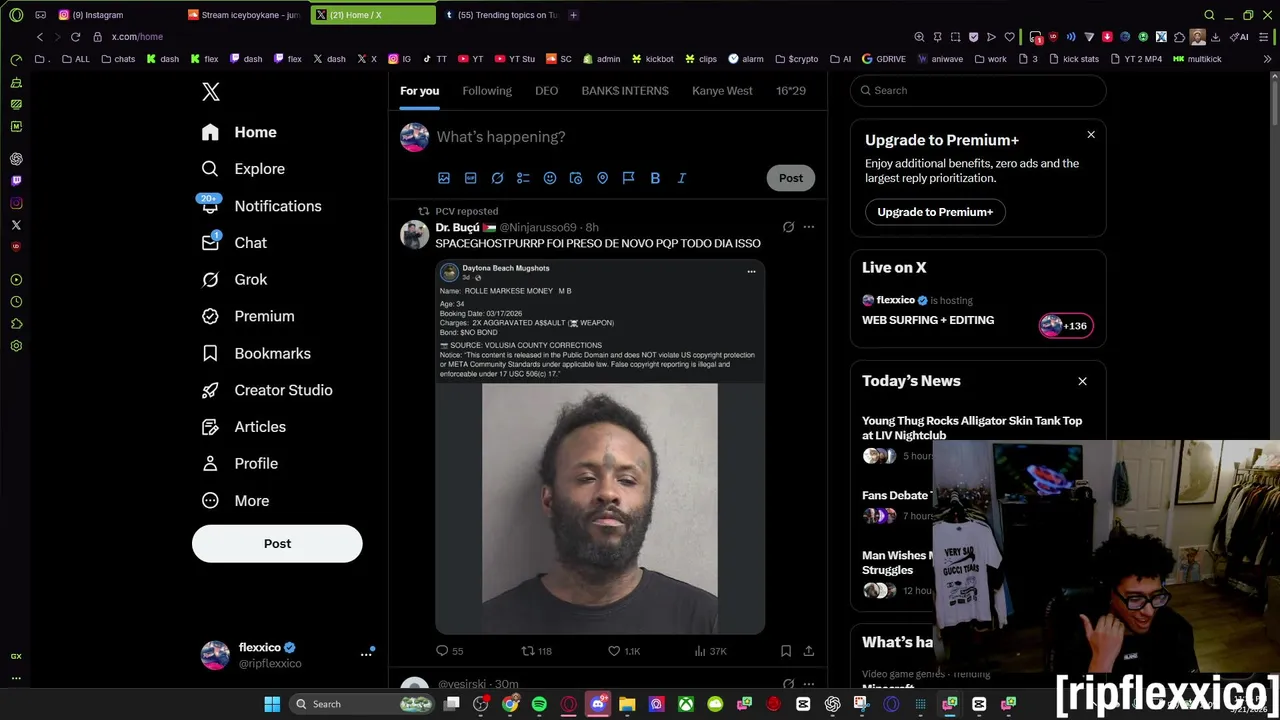Click the gray Post button in composer

pyautogui.click(x=791, y=178)
